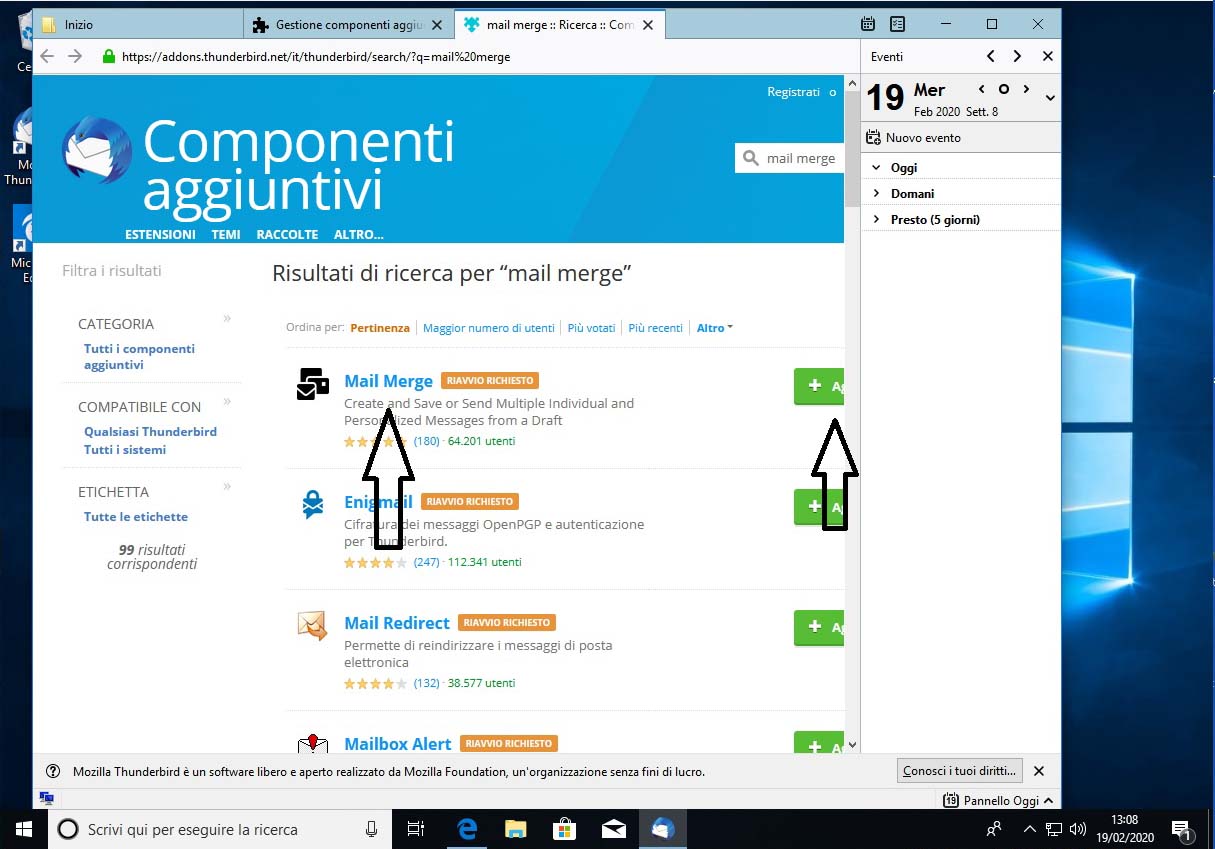Screen dimensions: 1215x849
Task: Click the Mail Redirect envelope icon
Action: click(x=313, y=626)
